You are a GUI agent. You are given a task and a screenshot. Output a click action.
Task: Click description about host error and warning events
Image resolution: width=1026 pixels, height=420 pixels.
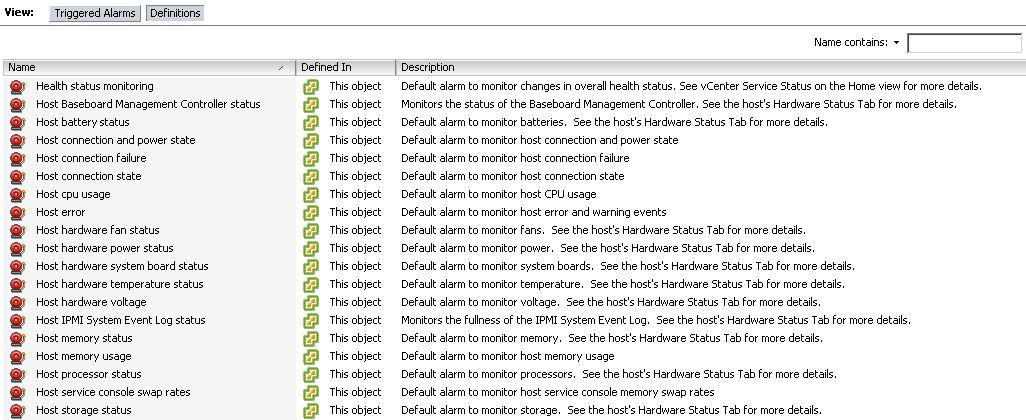pos(534,212)
